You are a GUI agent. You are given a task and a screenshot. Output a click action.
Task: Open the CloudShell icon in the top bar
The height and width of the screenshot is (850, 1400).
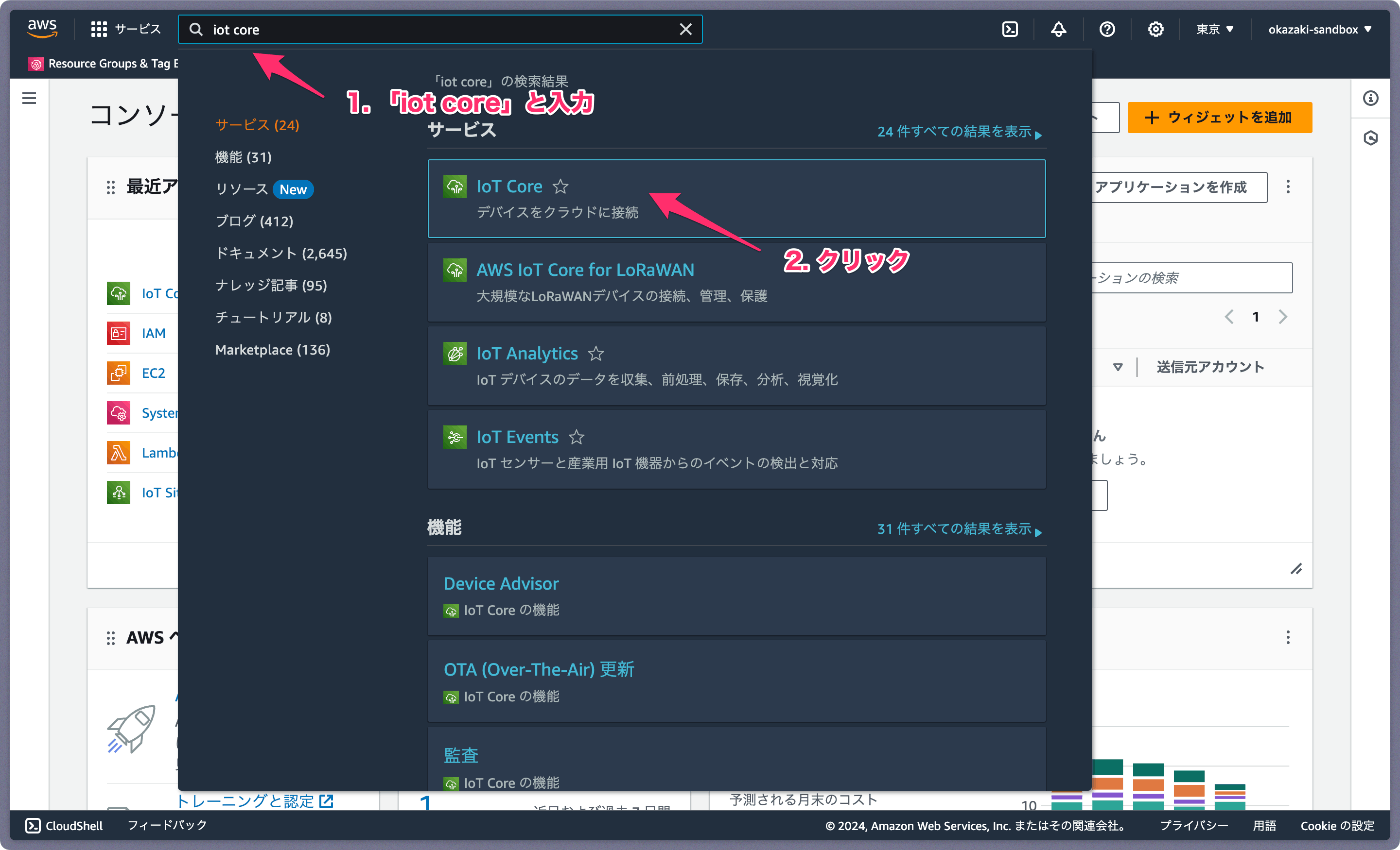point(1010,29)
